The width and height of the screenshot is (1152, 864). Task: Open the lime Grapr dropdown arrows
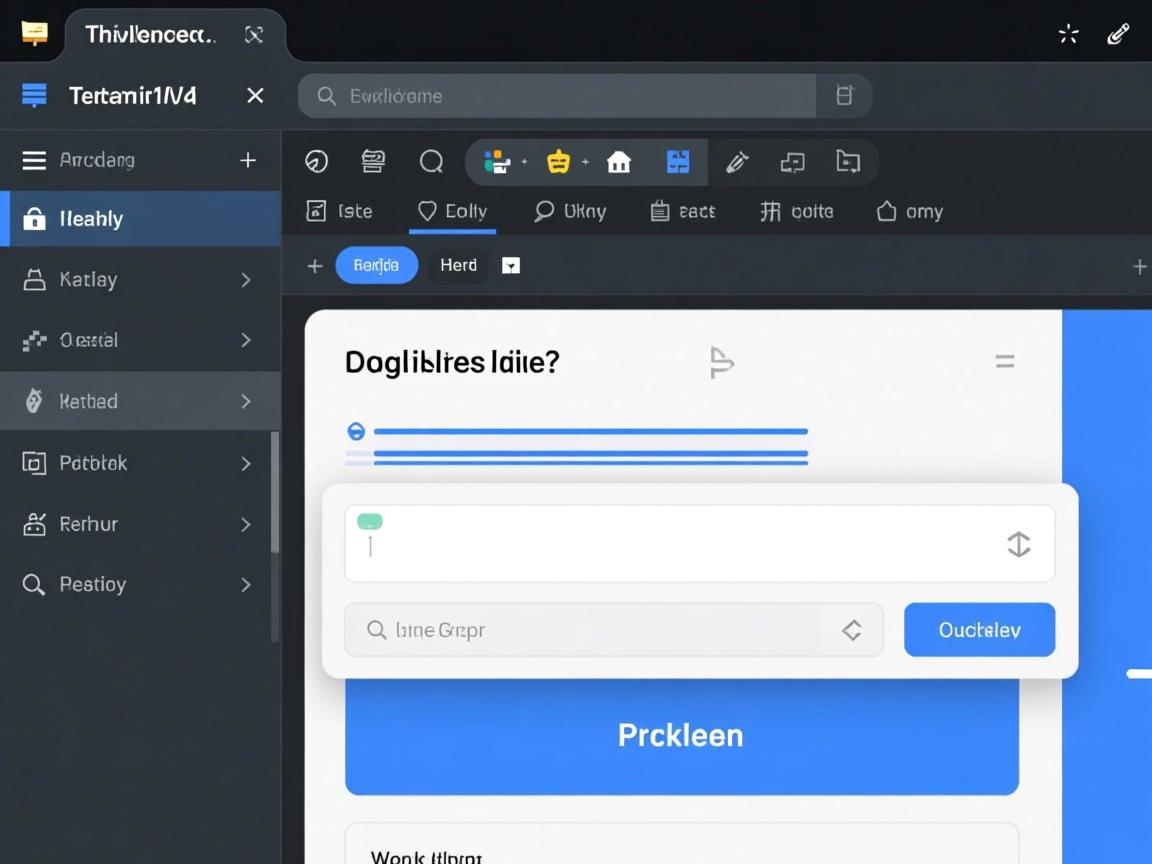coord(851,630)
